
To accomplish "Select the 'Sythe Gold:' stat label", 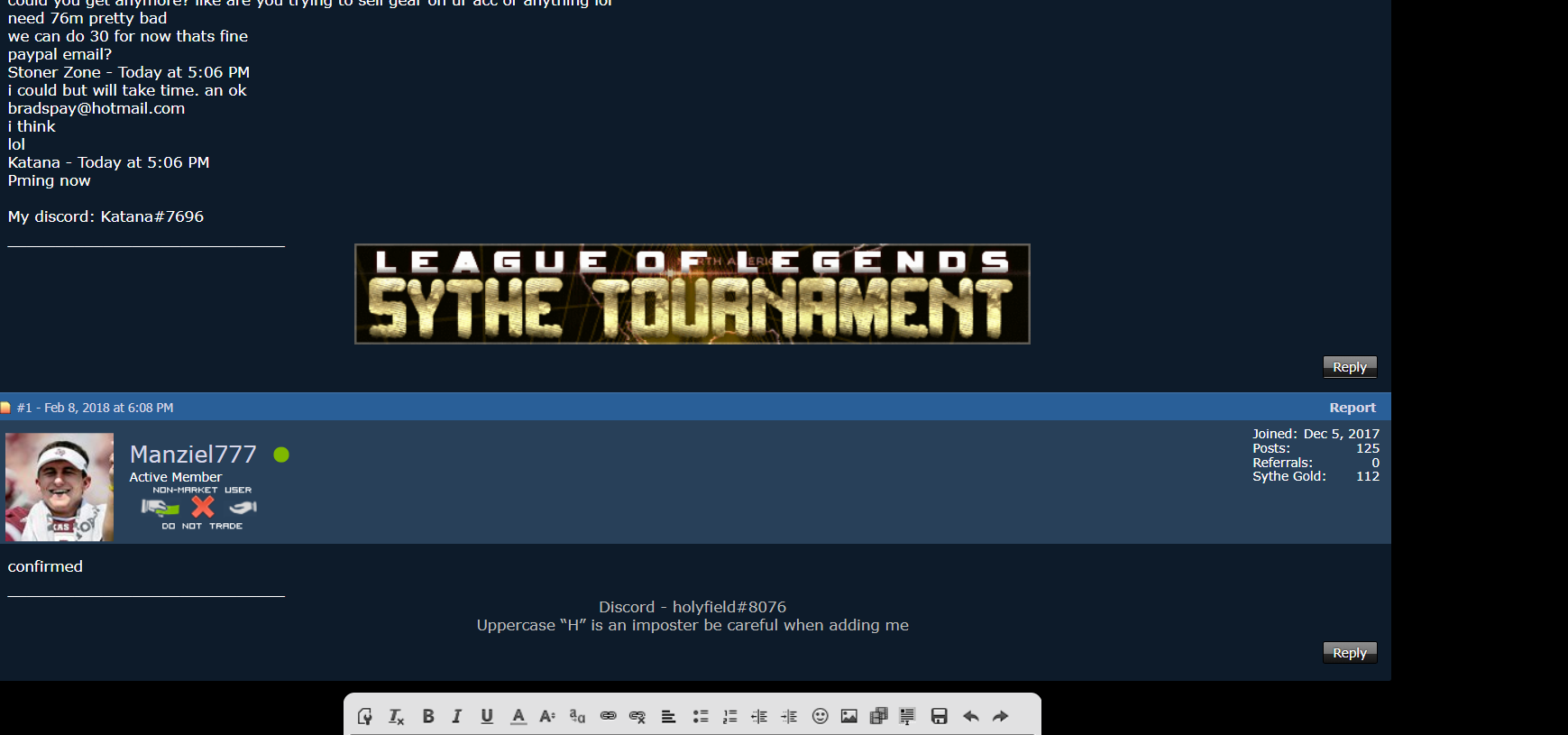I will (1289, 476).
